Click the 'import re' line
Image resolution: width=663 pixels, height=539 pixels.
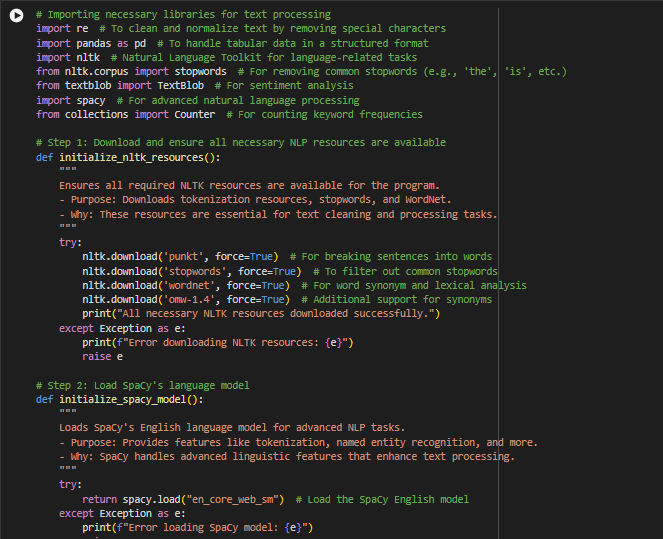coord(241,29)
